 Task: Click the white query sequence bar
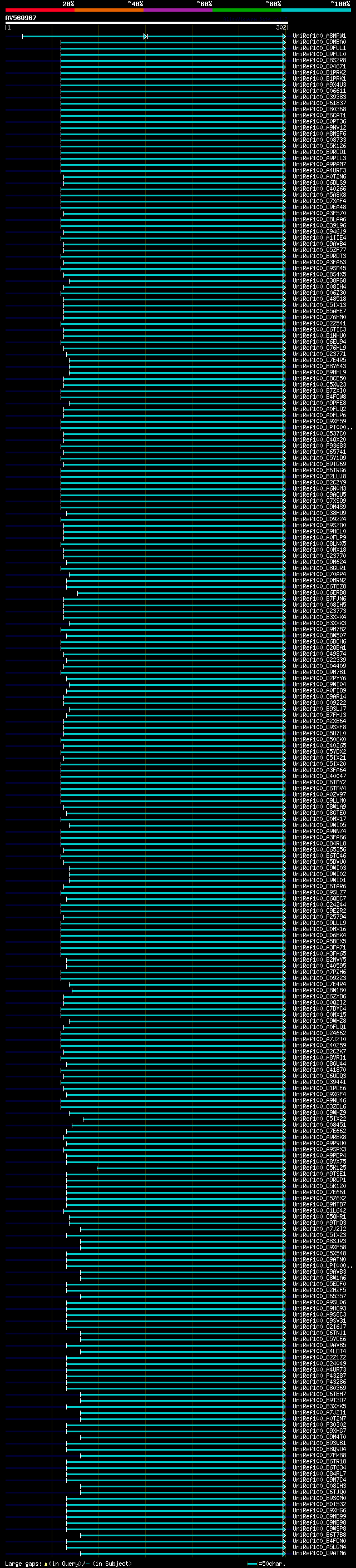pos(147,23)
